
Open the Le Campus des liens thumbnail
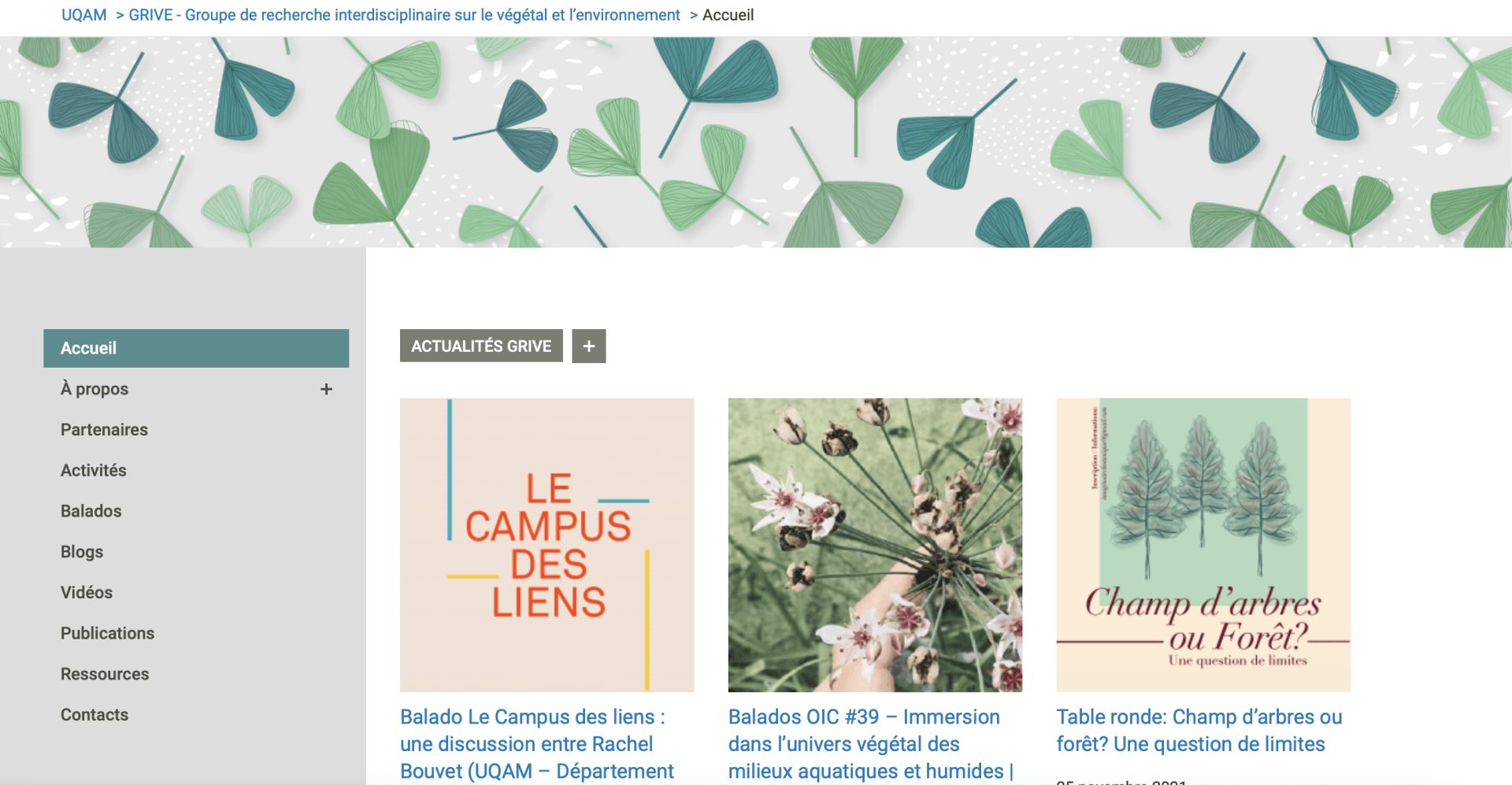pyautogui.click(x=547, y=545)
